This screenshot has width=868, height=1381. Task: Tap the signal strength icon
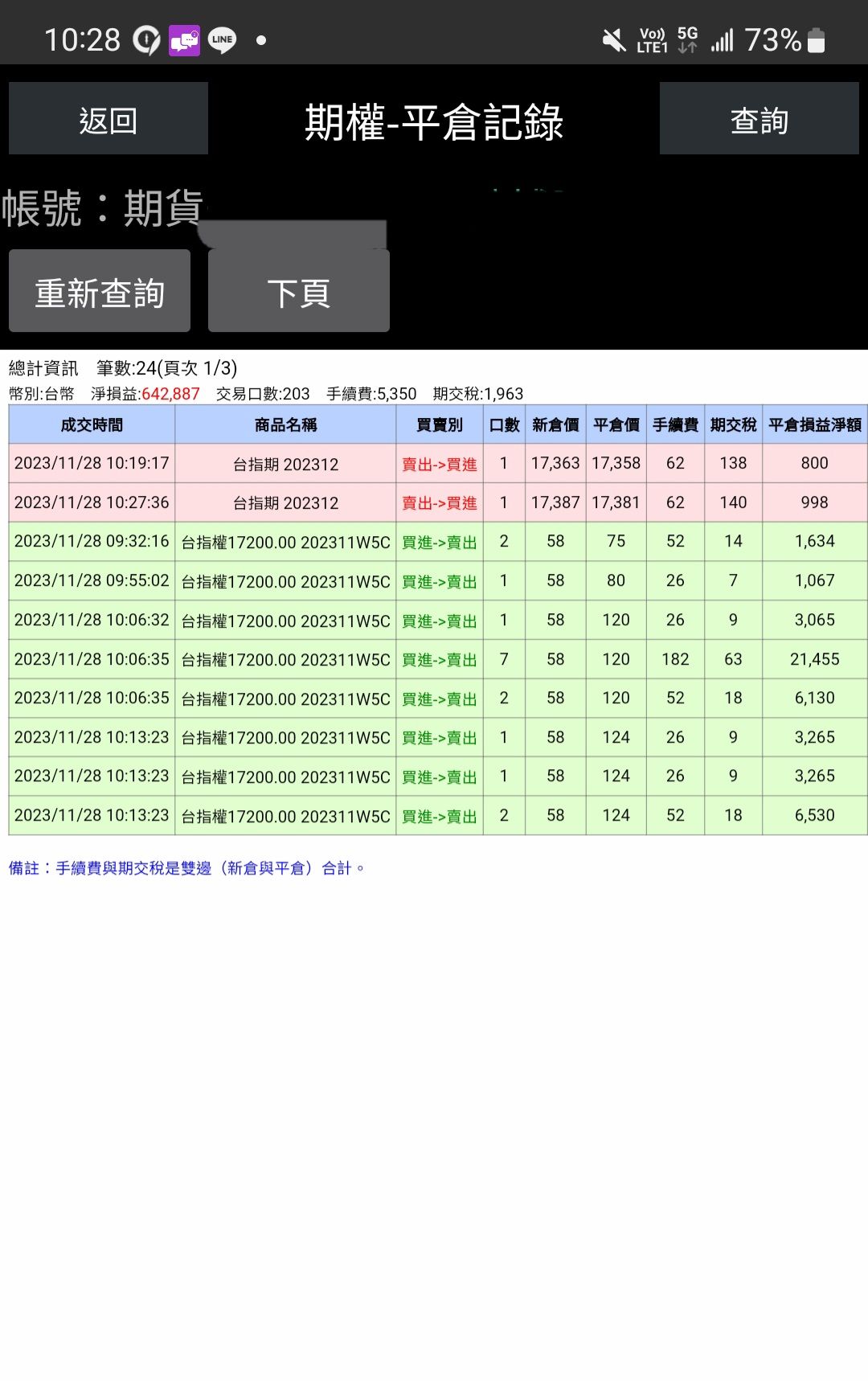[x=722, y=39]
